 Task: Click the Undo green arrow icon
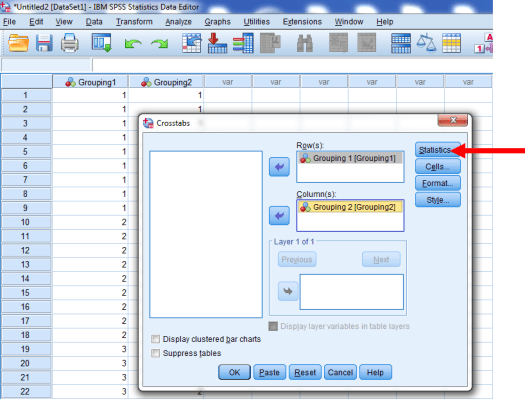click(133, 44)
